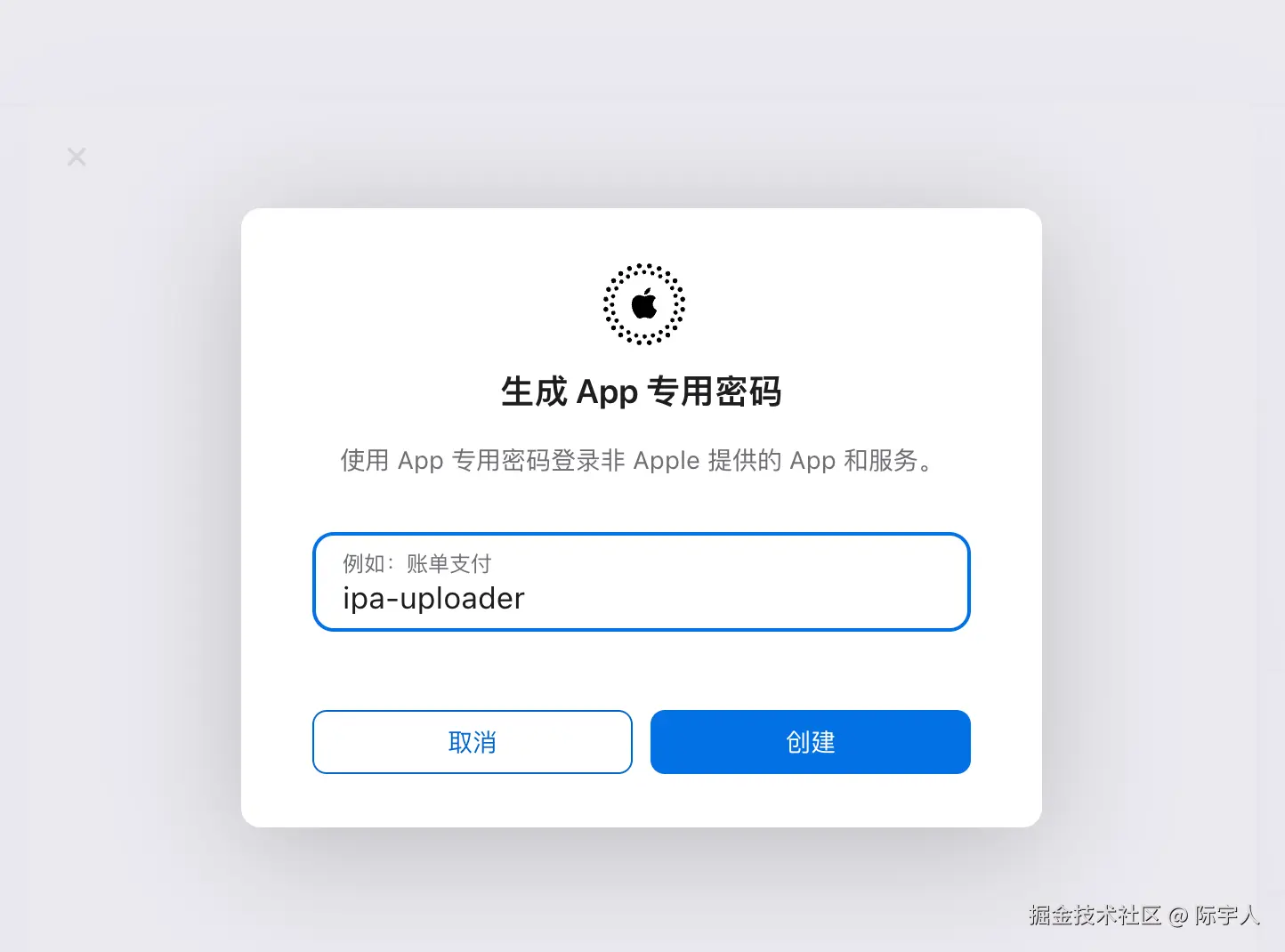Close the overlay with the X icon
Image resolution: width=1285 pixels, height=952 pixels.
(x=77, y=157)
